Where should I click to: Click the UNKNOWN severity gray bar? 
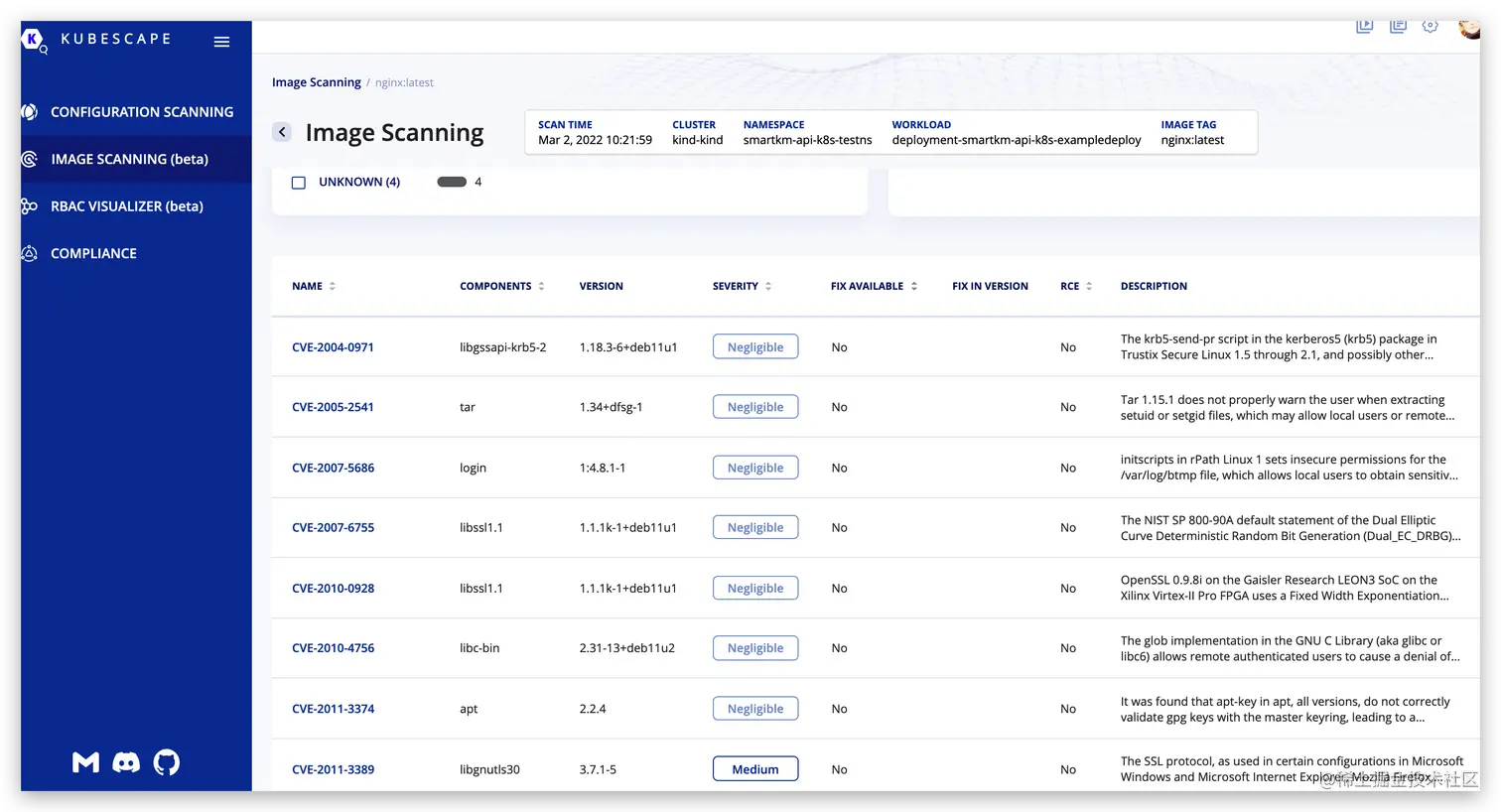(x=452, y=182)
